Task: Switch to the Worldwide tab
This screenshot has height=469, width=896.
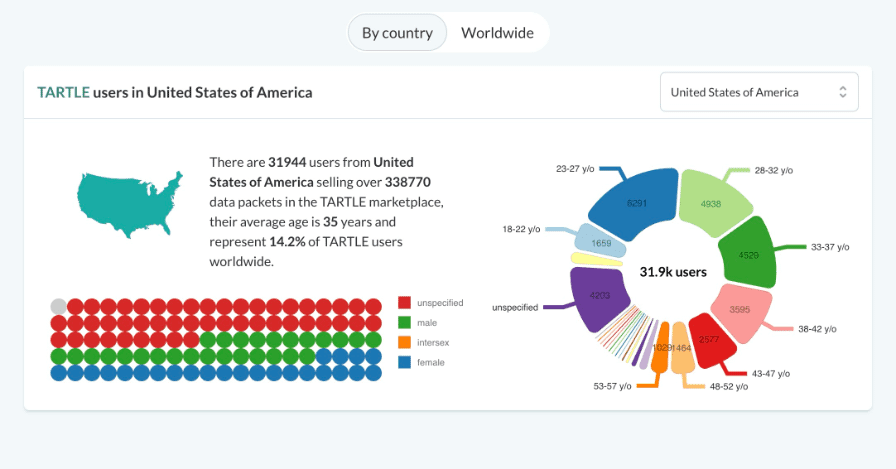Action: pyautogui.click(x=497, y=33)
